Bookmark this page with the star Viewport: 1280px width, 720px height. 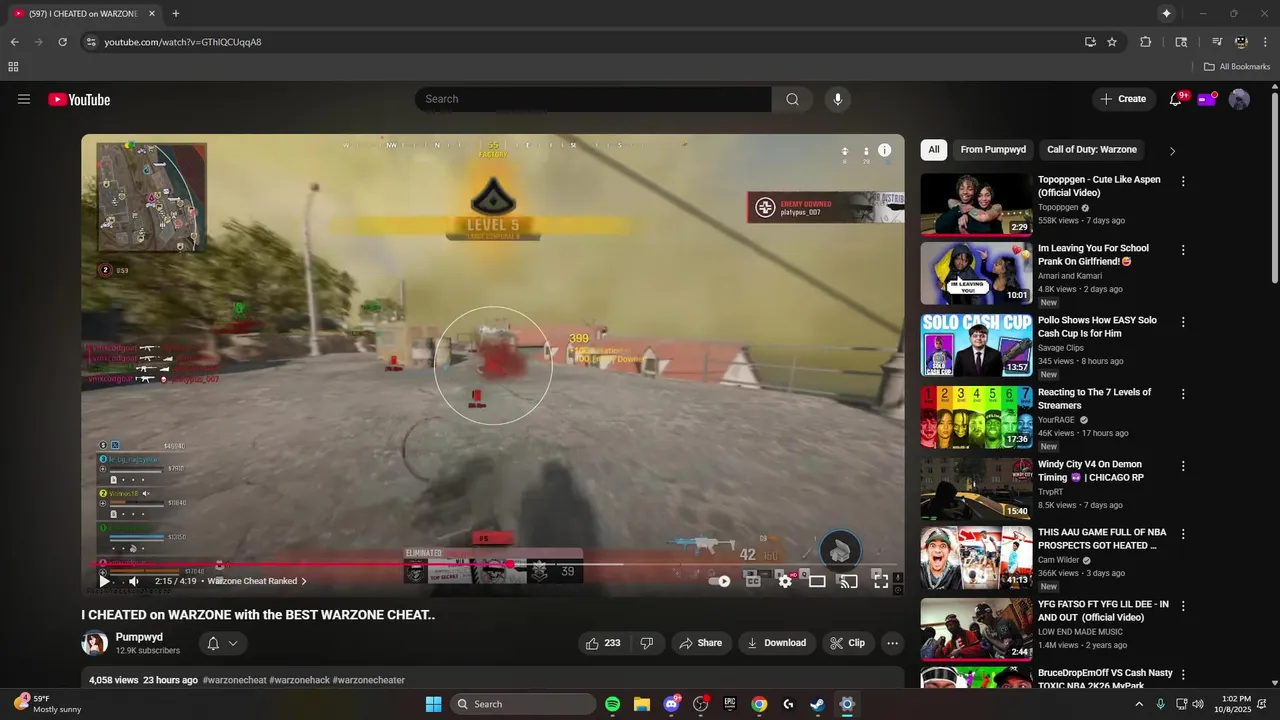point(1112,42)
